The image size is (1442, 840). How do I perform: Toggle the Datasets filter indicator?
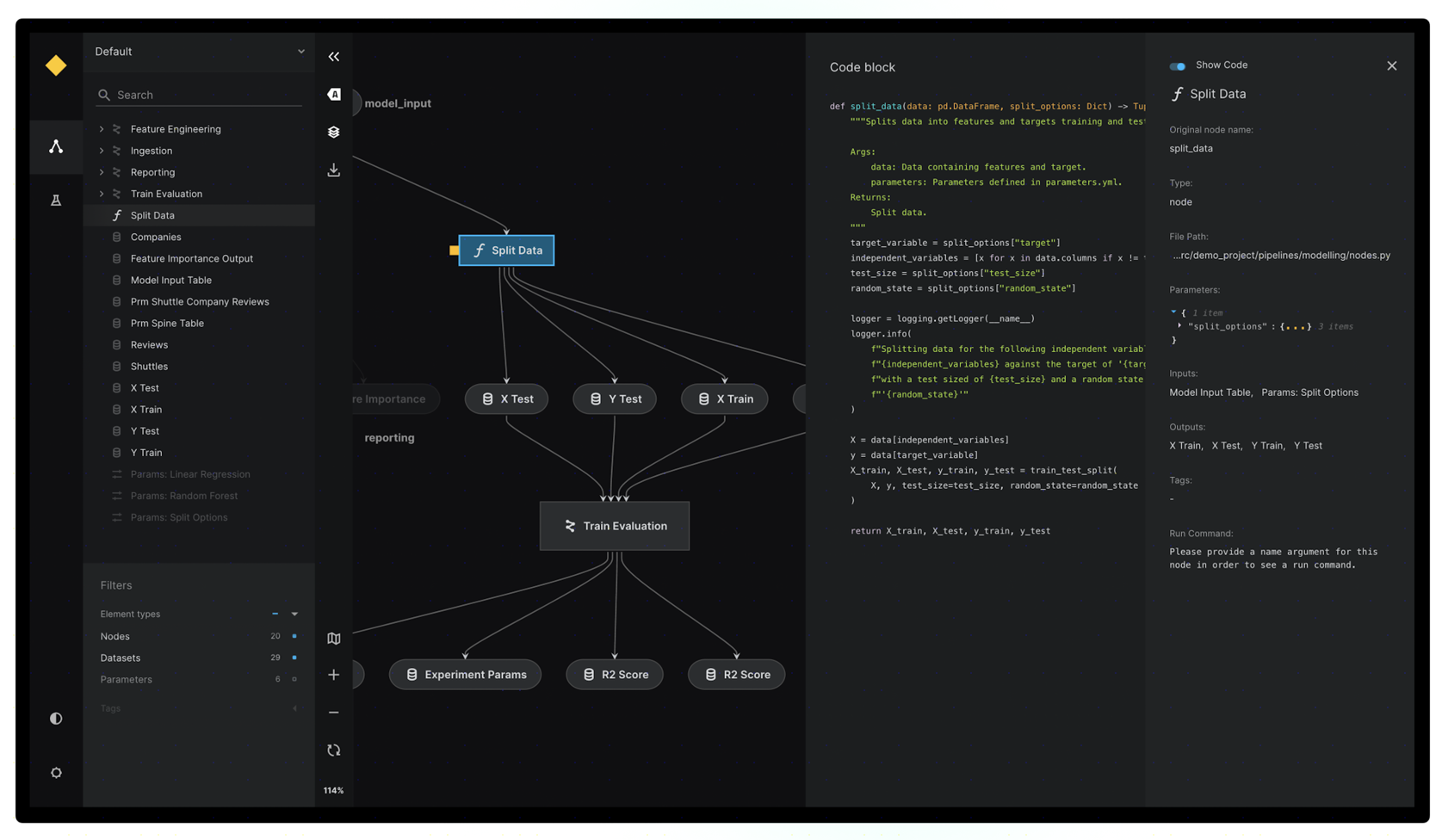[294, 658]
